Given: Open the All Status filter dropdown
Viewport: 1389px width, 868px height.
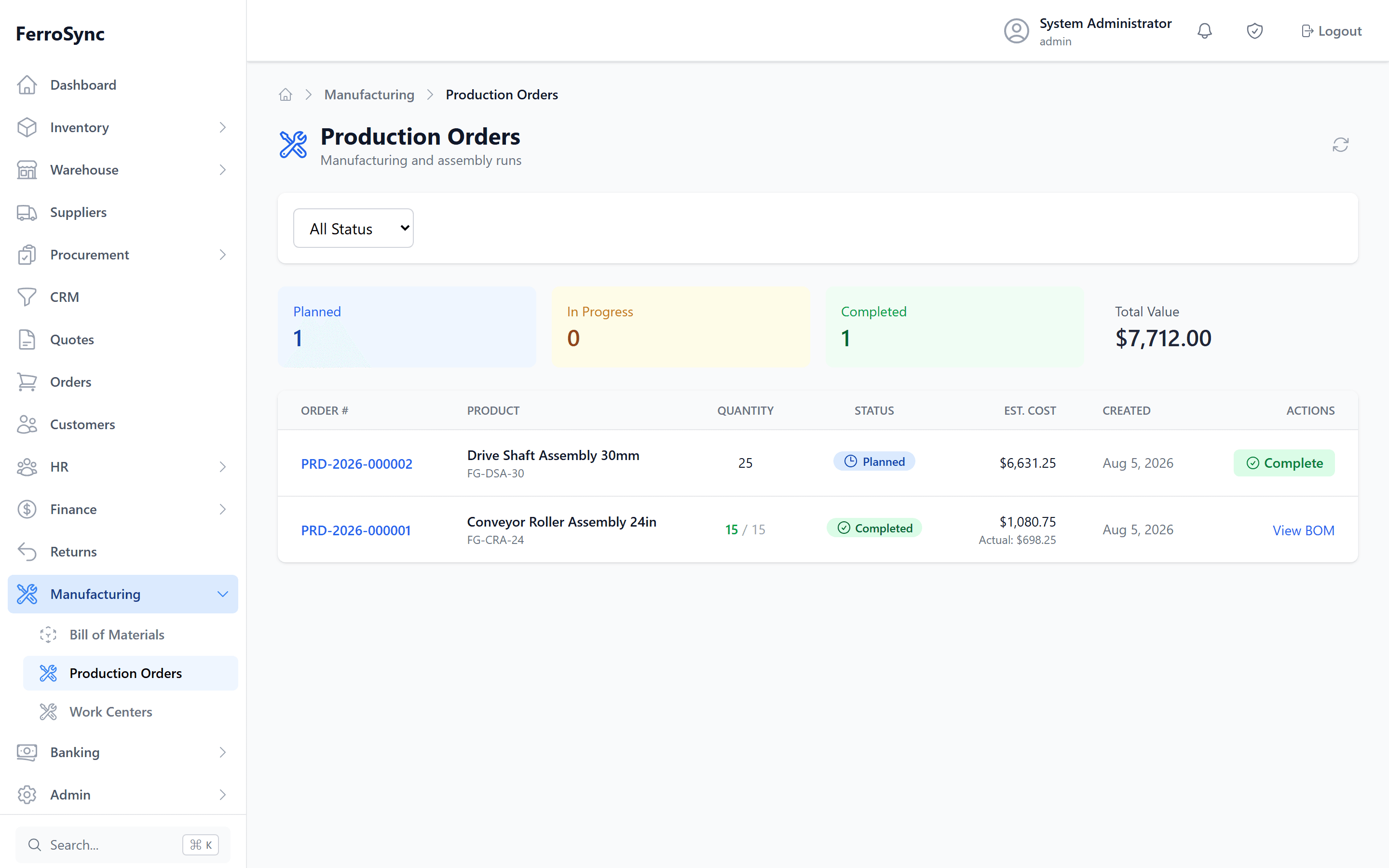Looking at the screenshot, I should (353, 229).
